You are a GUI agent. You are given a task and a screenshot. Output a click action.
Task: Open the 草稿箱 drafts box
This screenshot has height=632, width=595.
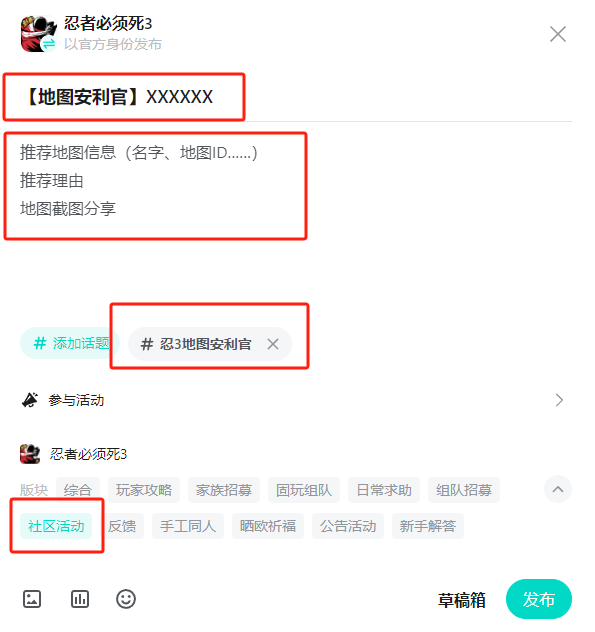(462, 600)
